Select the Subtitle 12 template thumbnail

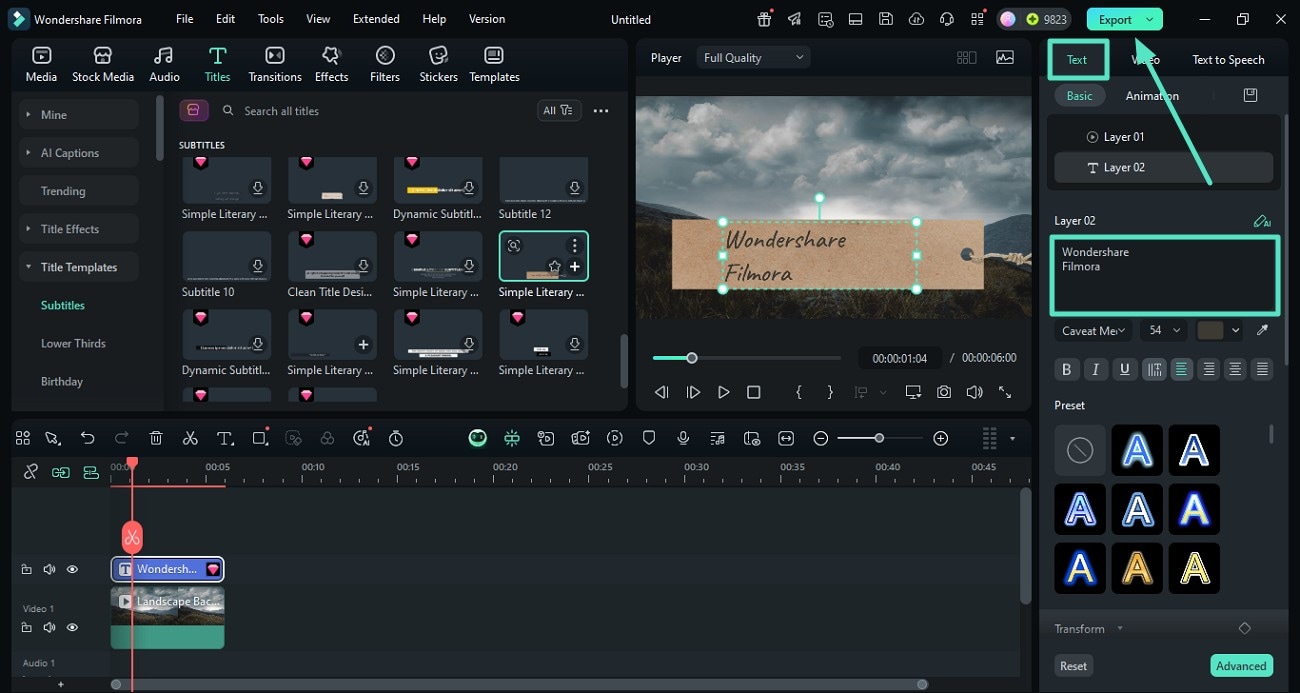(543, 180)
